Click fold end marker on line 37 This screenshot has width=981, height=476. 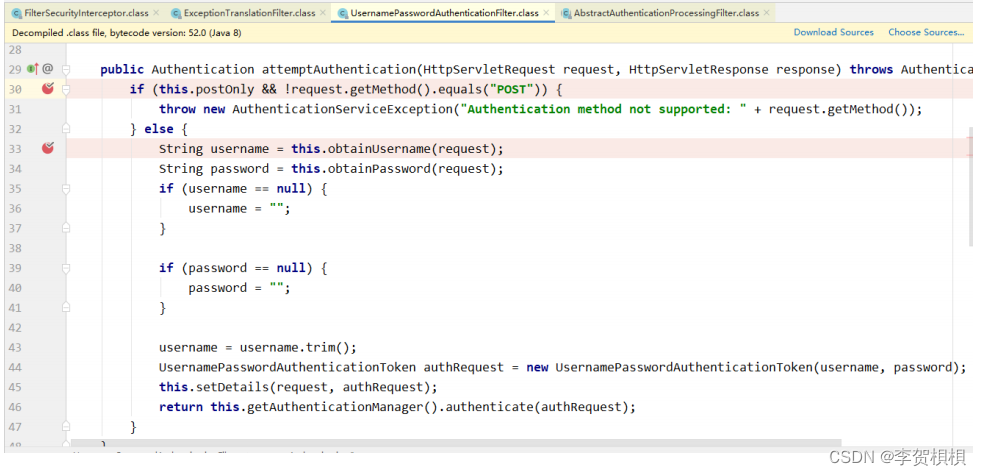(66, 228)
